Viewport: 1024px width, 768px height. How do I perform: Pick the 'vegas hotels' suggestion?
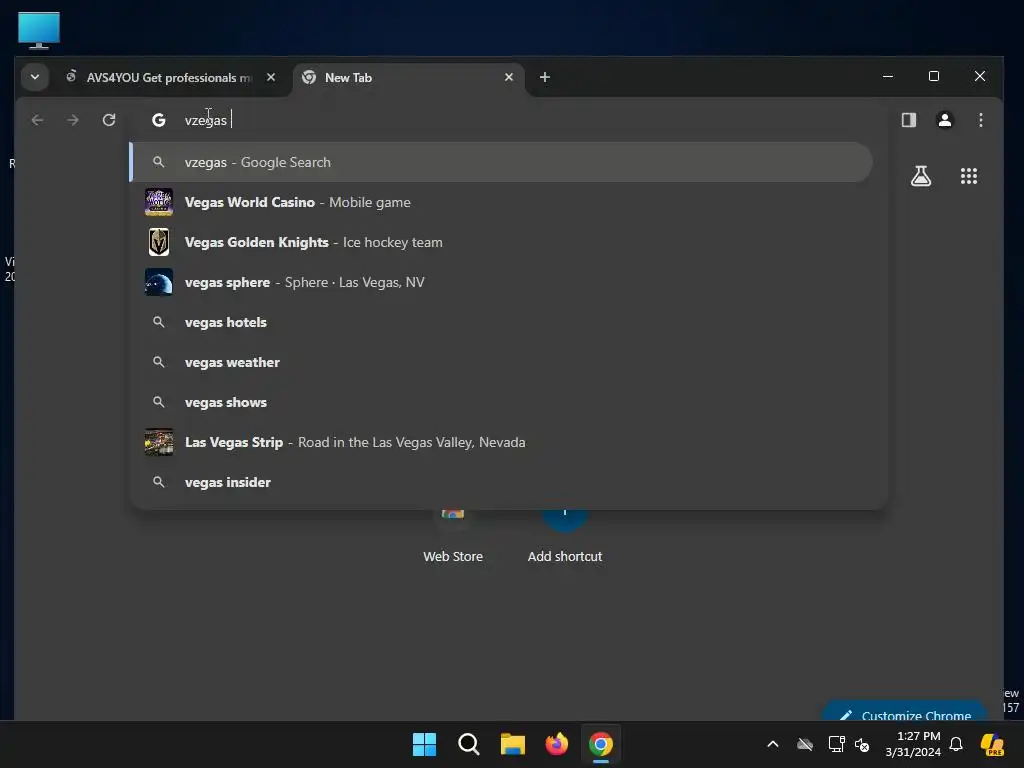502,322
